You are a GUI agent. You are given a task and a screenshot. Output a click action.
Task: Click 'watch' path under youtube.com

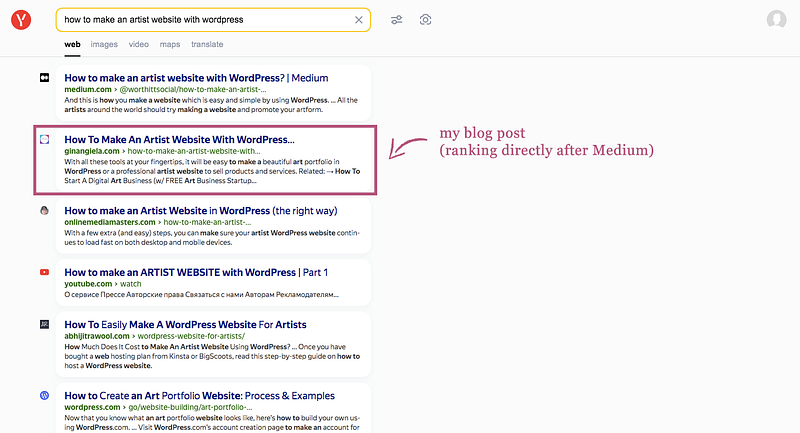pyautogui.click(x=131, y=284)
